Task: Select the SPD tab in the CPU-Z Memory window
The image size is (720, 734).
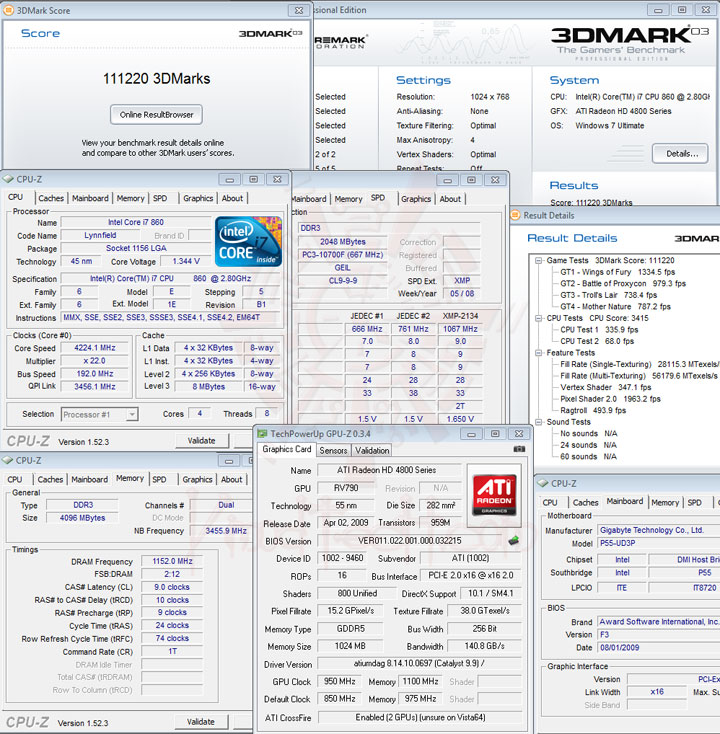Action: [x=159, y=480]
